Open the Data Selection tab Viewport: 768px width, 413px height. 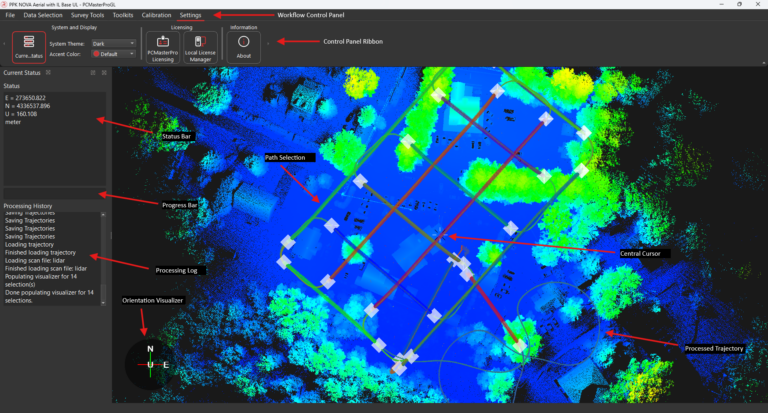[x=43, y=15]
